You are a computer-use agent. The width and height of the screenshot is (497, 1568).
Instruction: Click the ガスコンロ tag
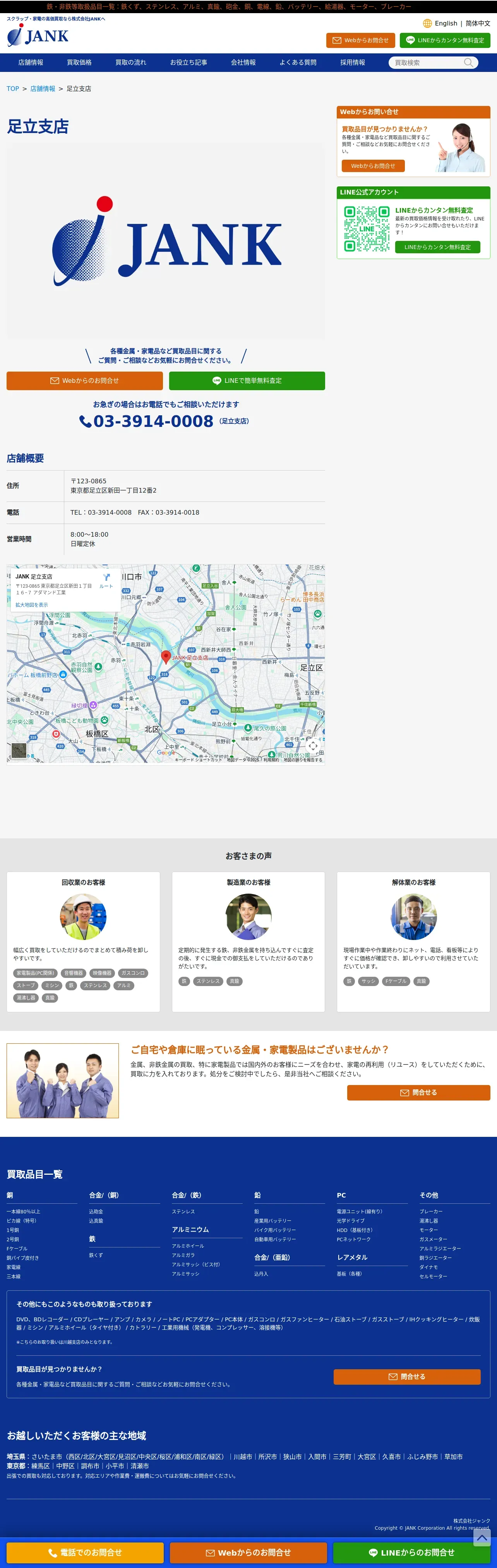tap(133, 973)
